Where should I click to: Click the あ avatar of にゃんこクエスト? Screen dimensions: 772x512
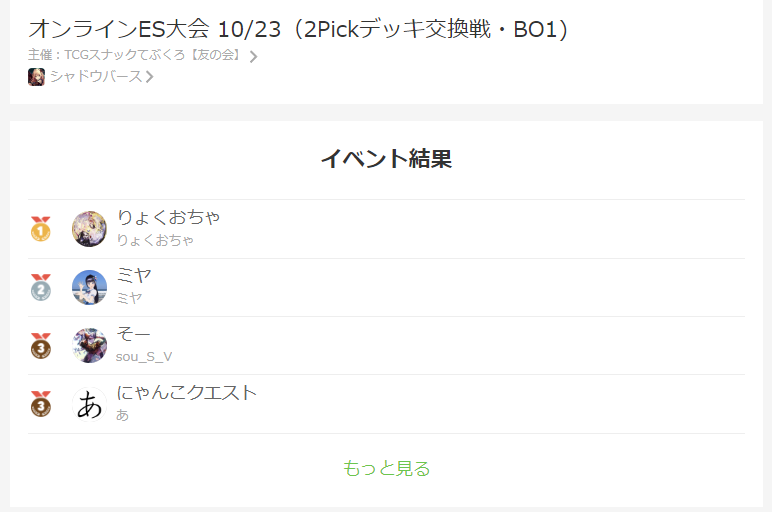coord(89,404)
